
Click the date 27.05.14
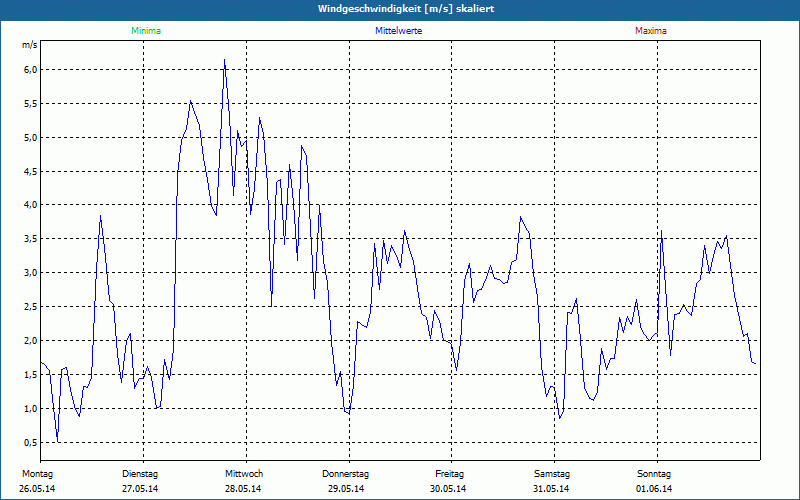point(140,489)
